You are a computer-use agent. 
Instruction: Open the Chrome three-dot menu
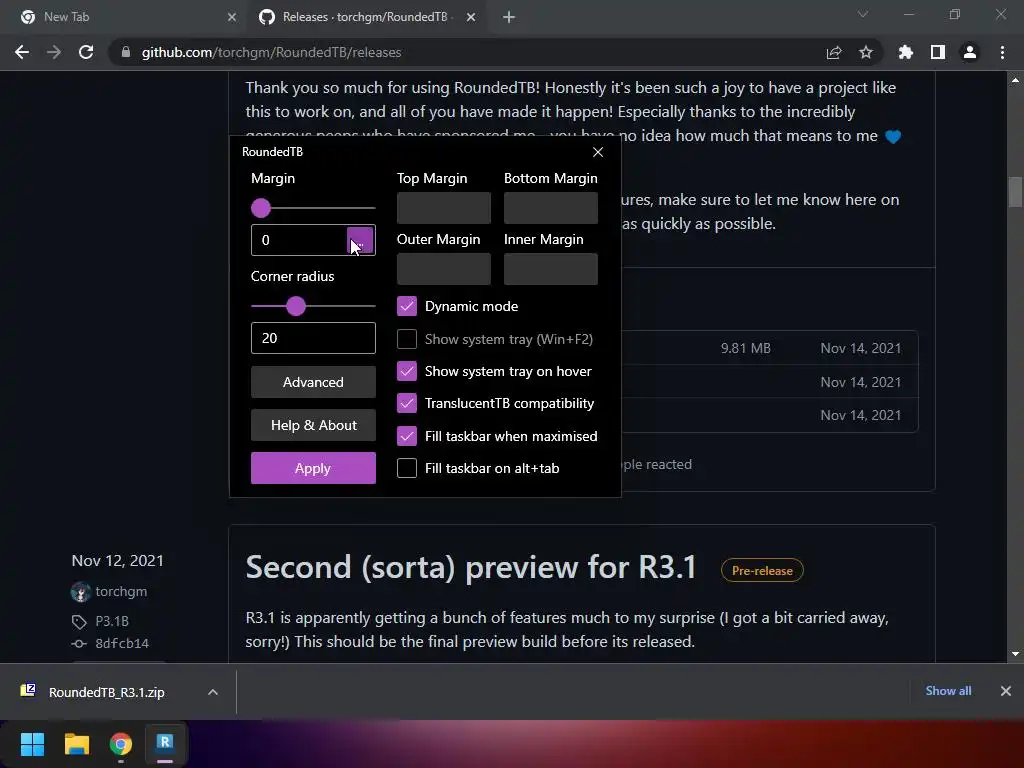coord(1002,52)
